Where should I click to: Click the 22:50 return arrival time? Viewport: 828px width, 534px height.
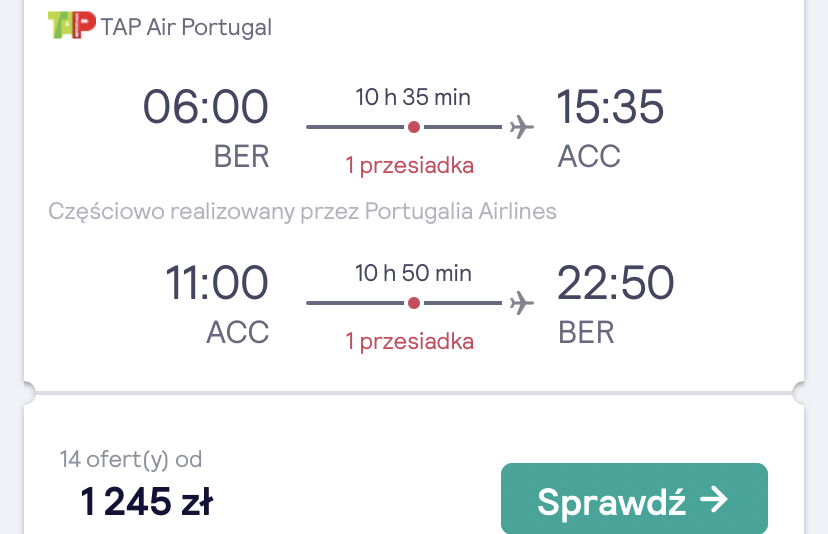[x=615, y=283]
